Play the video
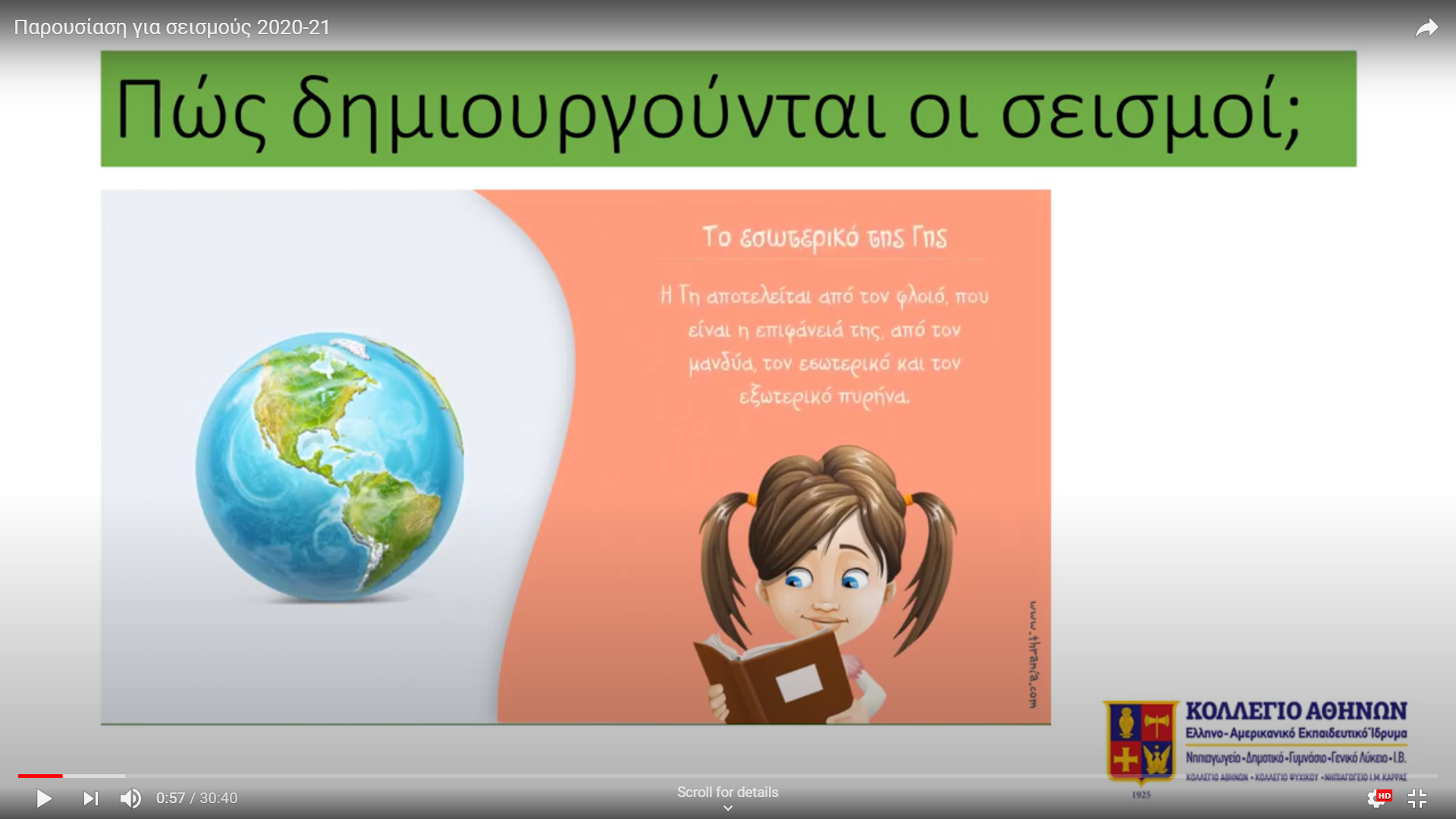 (x=44, y=799)
